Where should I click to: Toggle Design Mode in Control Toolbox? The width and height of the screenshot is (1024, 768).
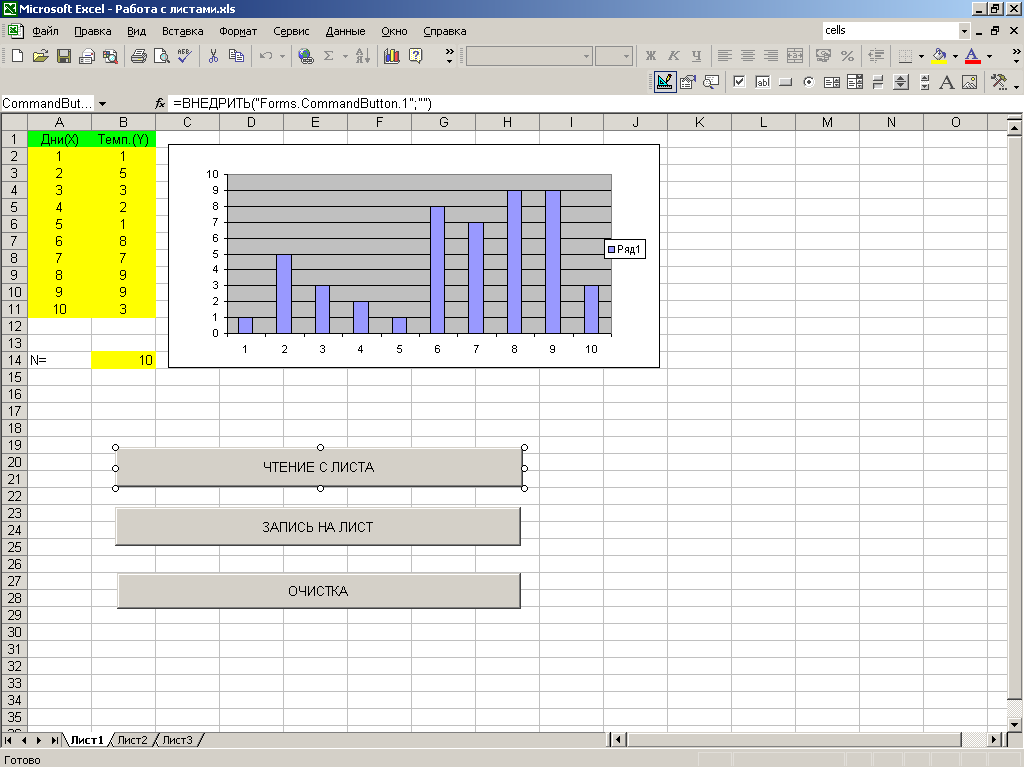(x=665, y=82)
